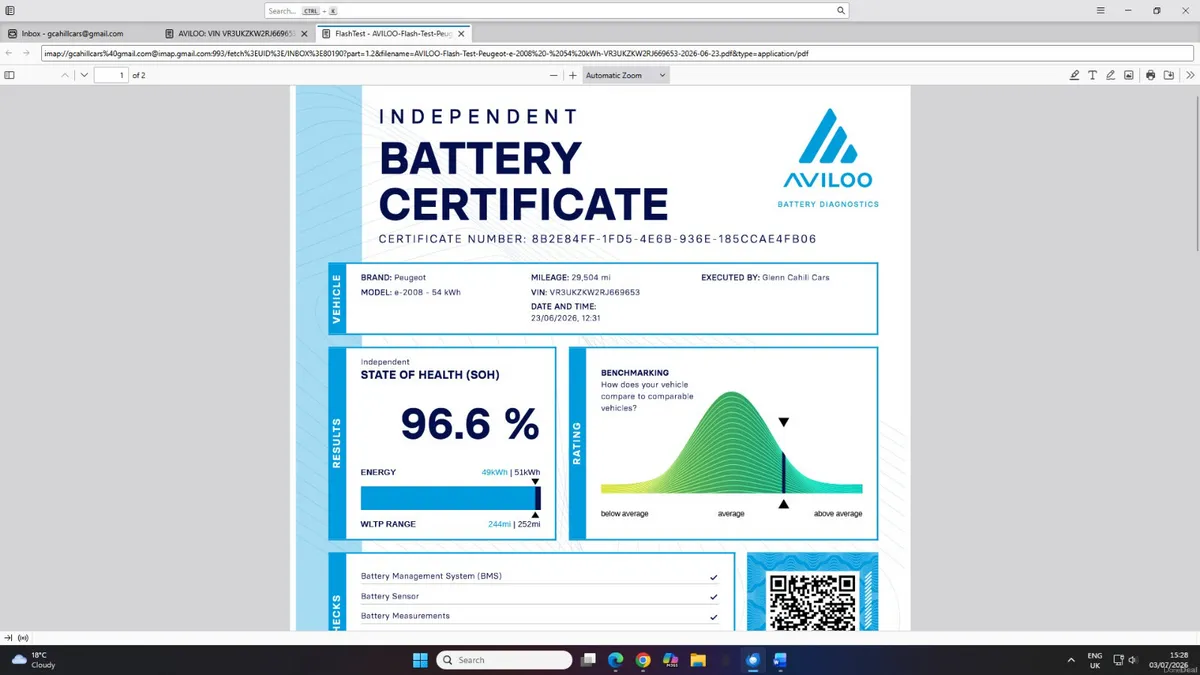This screenshot has height=675, width=1200.
Task: Show hidden system tray icons
Action: (1071, 660)
